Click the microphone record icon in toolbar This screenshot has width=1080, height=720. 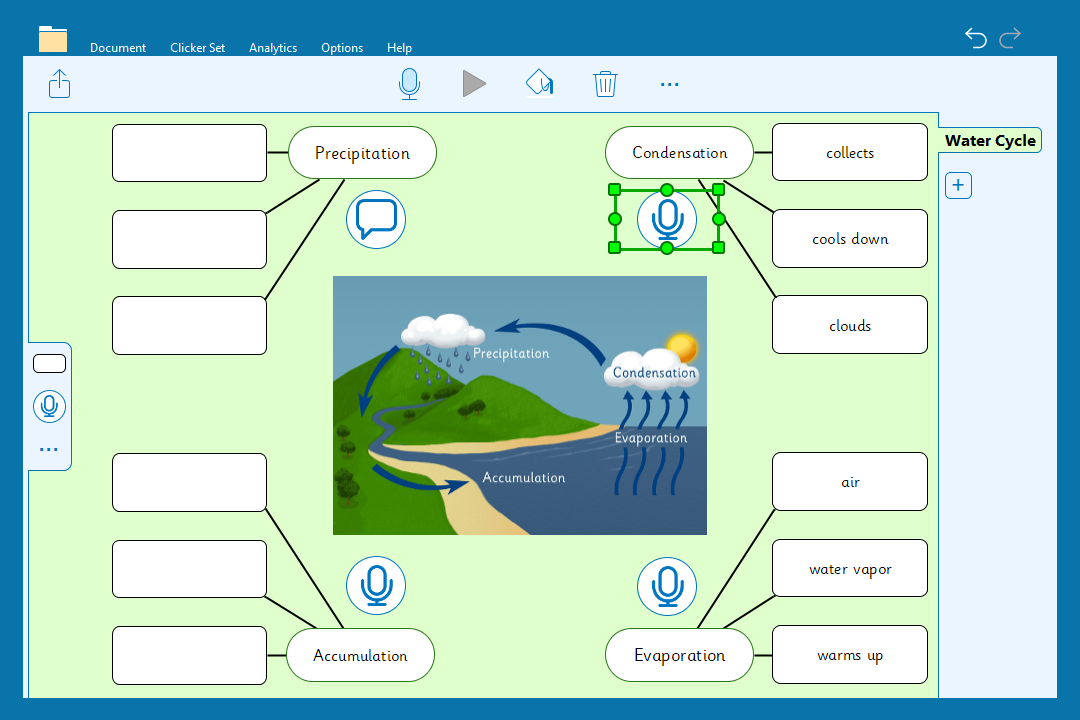(x=409, y=83)
